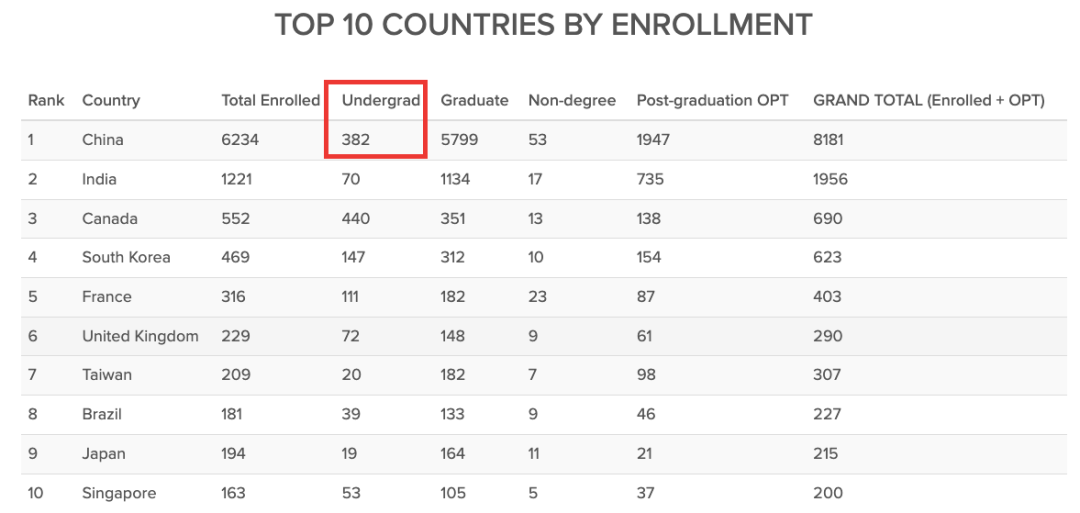
Task: Click the Canada country cell
Action: click(x=110, y=218)
